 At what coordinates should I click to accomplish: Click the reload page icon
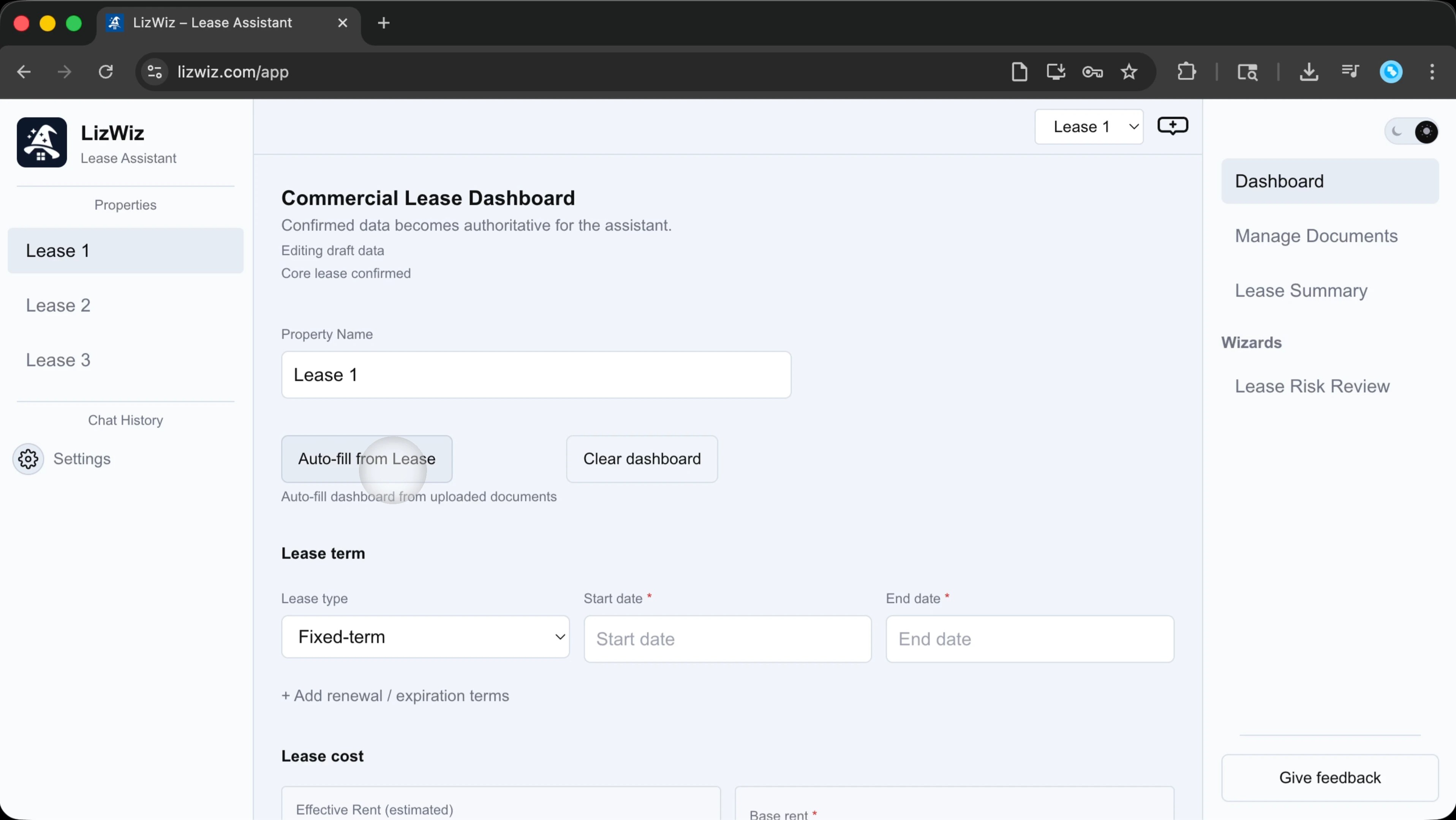[106, 72]
